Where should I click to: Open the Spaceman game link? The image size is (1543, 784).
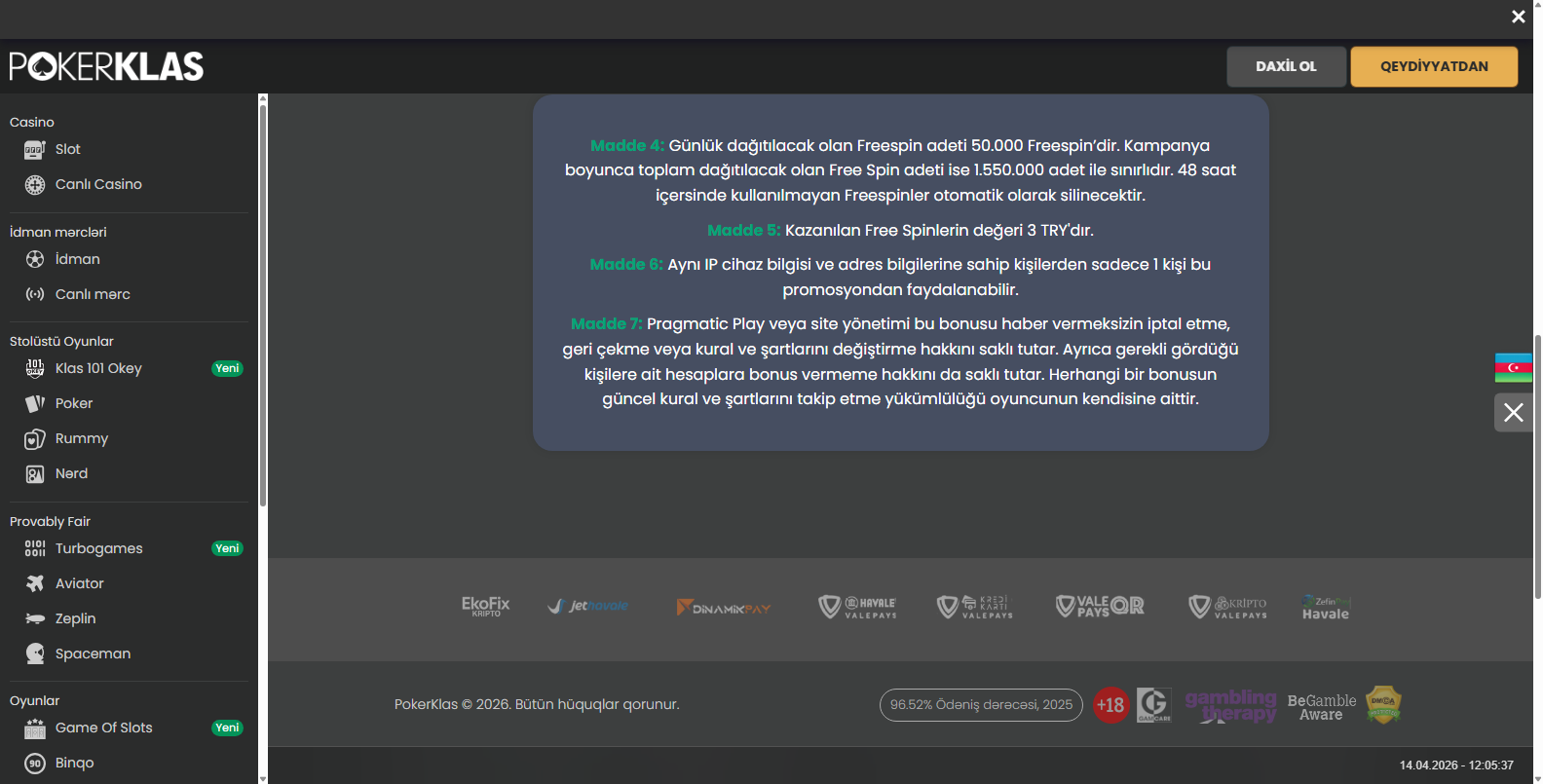[x=93, y=653]
